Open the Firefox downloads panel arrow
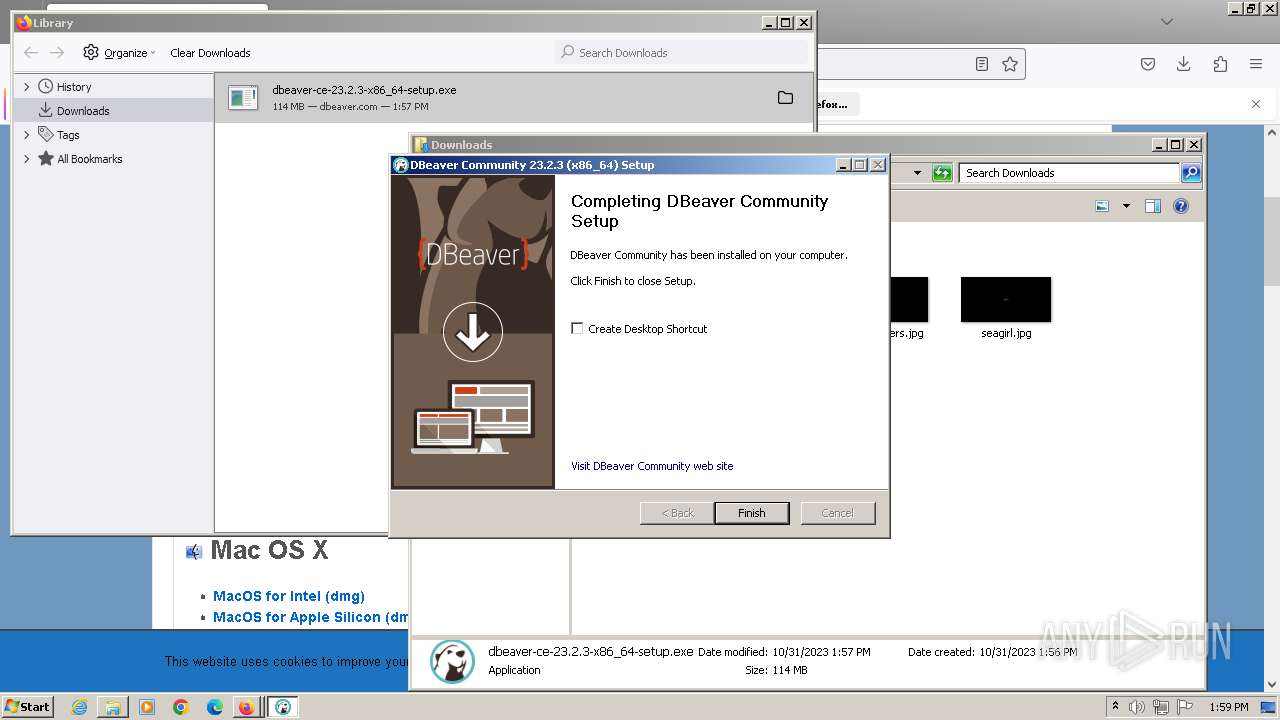 coord(1184,64)
